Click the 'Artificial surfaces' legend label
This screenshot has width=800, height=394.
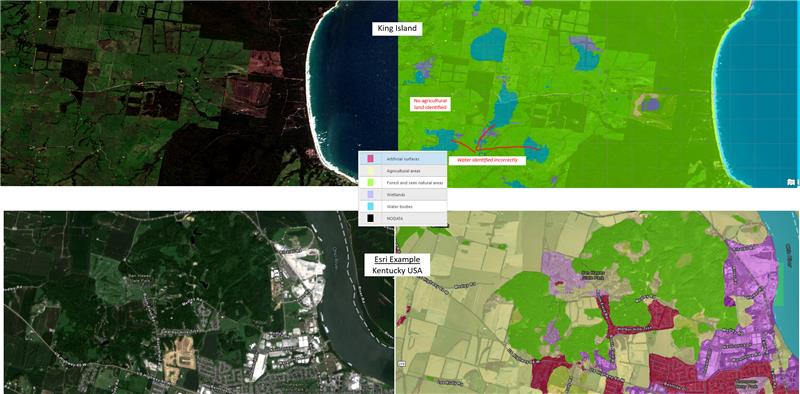(403, 159)
